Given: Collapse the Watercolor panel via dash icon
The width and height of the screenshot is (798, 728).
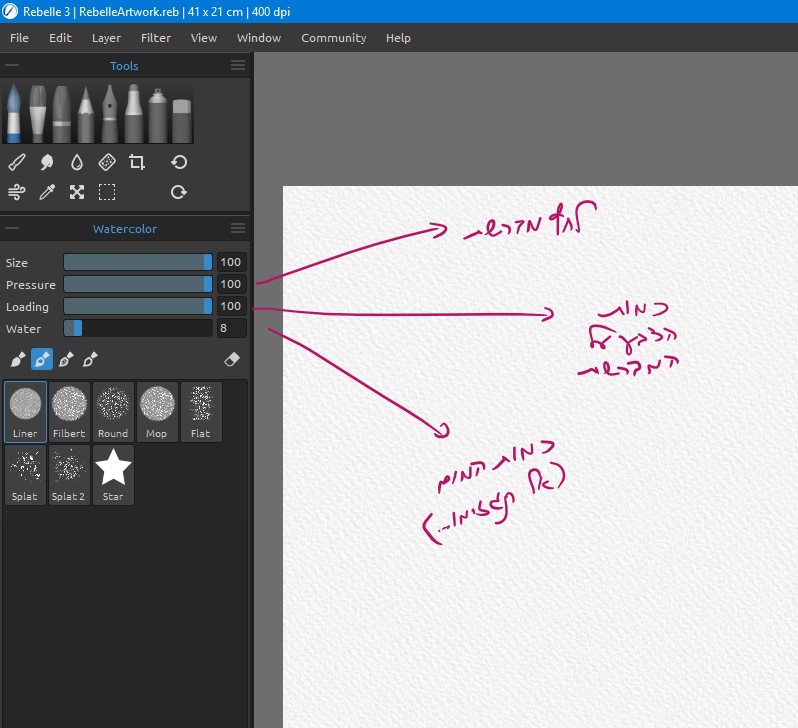Looking at the screenshot, I should [12, 228].
